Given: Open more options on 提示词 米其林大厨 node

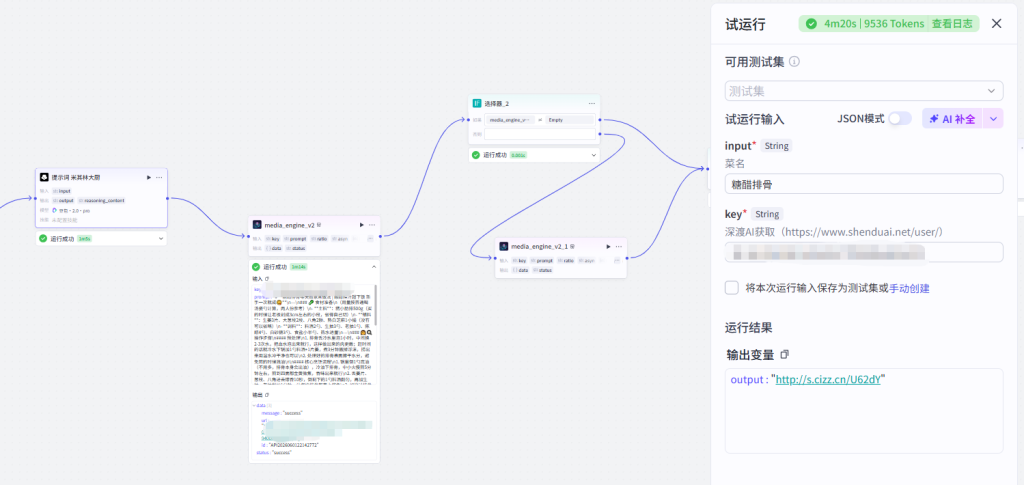Looking at the screenshot, I should (159, 177).
